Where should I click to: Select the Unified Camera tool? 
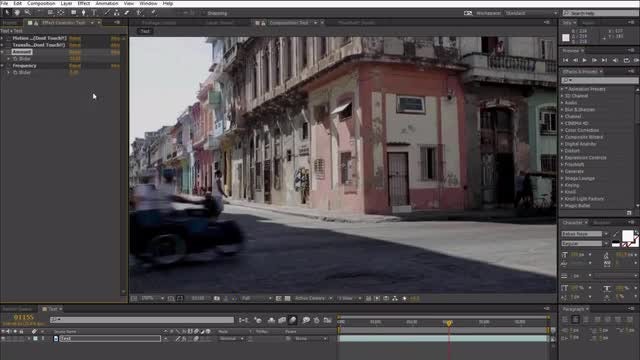point(50,13)
